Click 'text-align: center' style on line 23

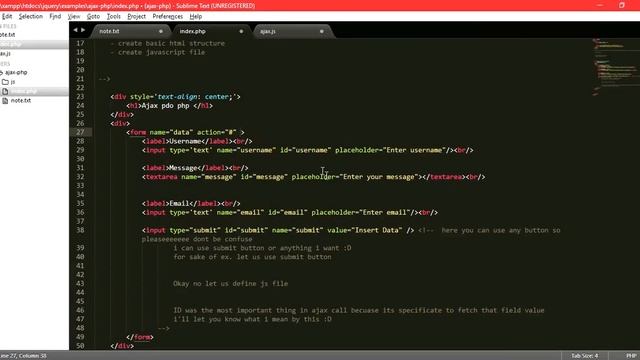click(x=193, y=97)
